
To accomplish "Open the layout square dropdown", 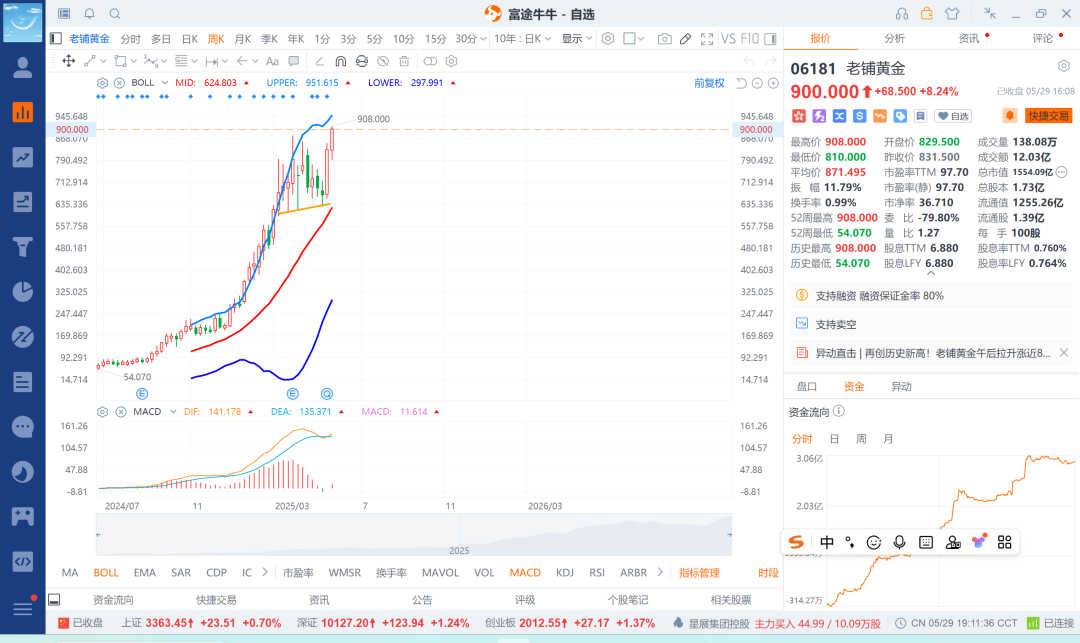I will 633,39.
